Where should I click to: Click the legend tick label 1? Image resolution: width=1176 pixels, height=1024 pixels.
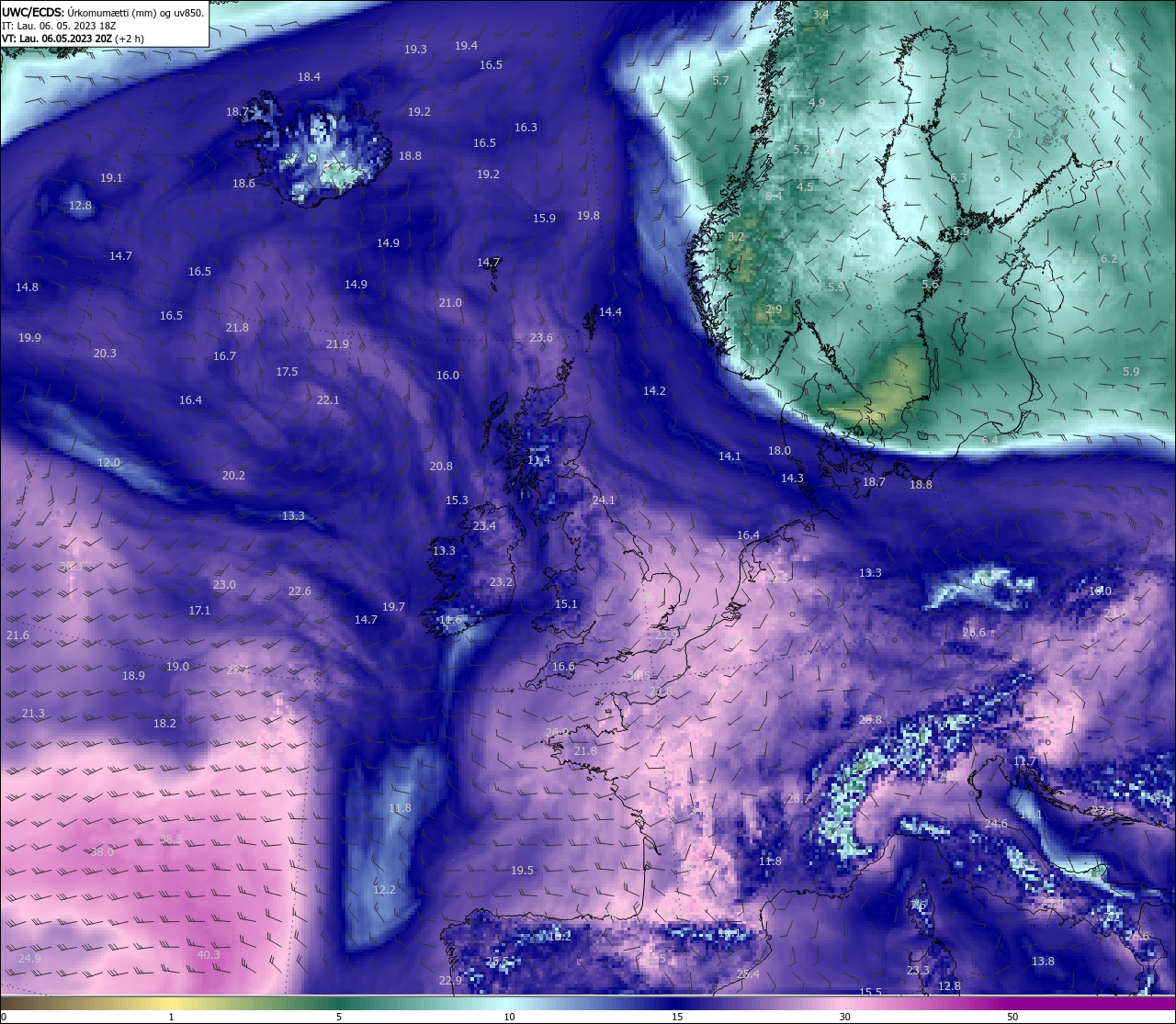[x=172, y=1017]
